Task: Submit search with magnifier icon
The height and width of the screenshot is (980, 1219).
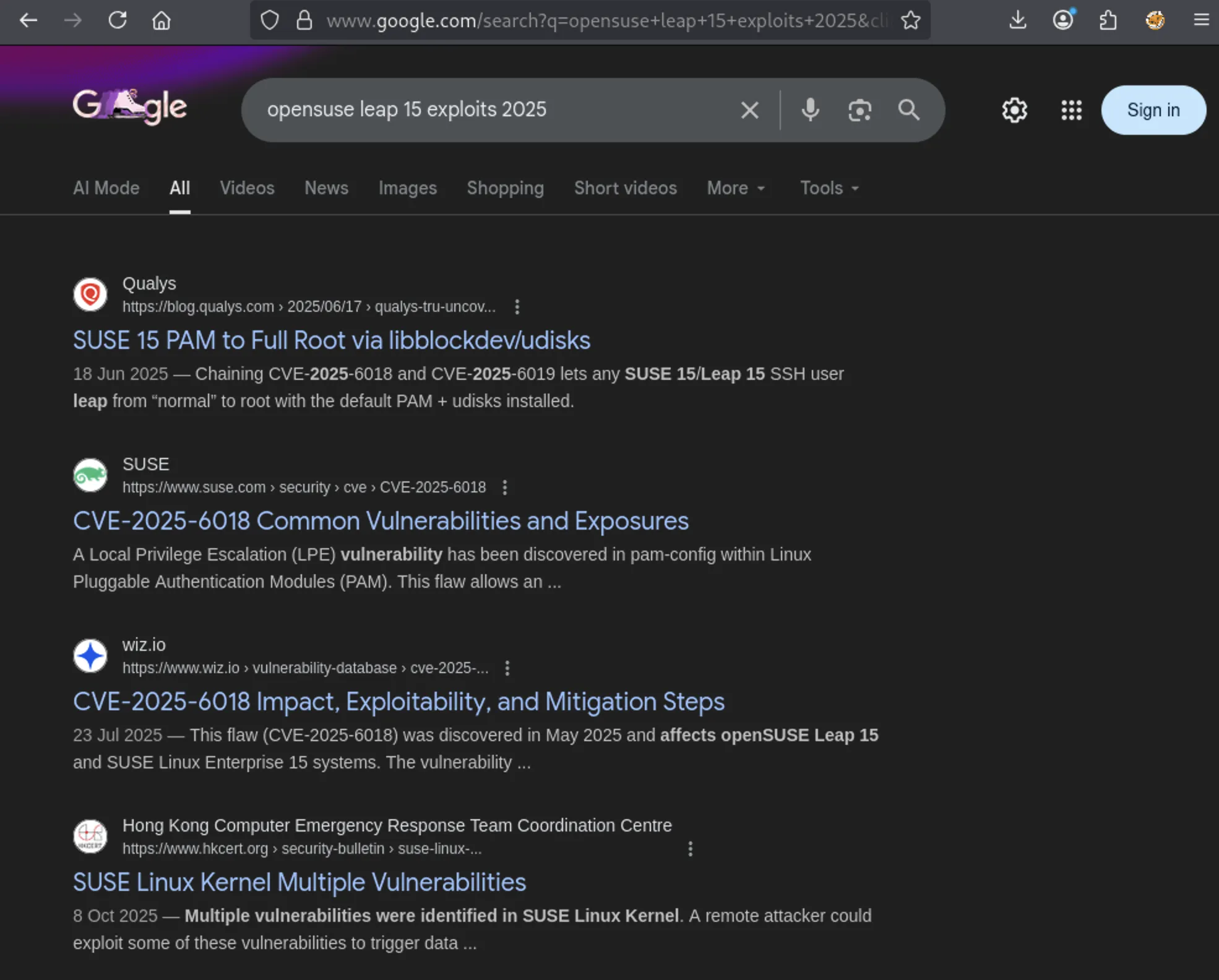Action: [908, 110]
